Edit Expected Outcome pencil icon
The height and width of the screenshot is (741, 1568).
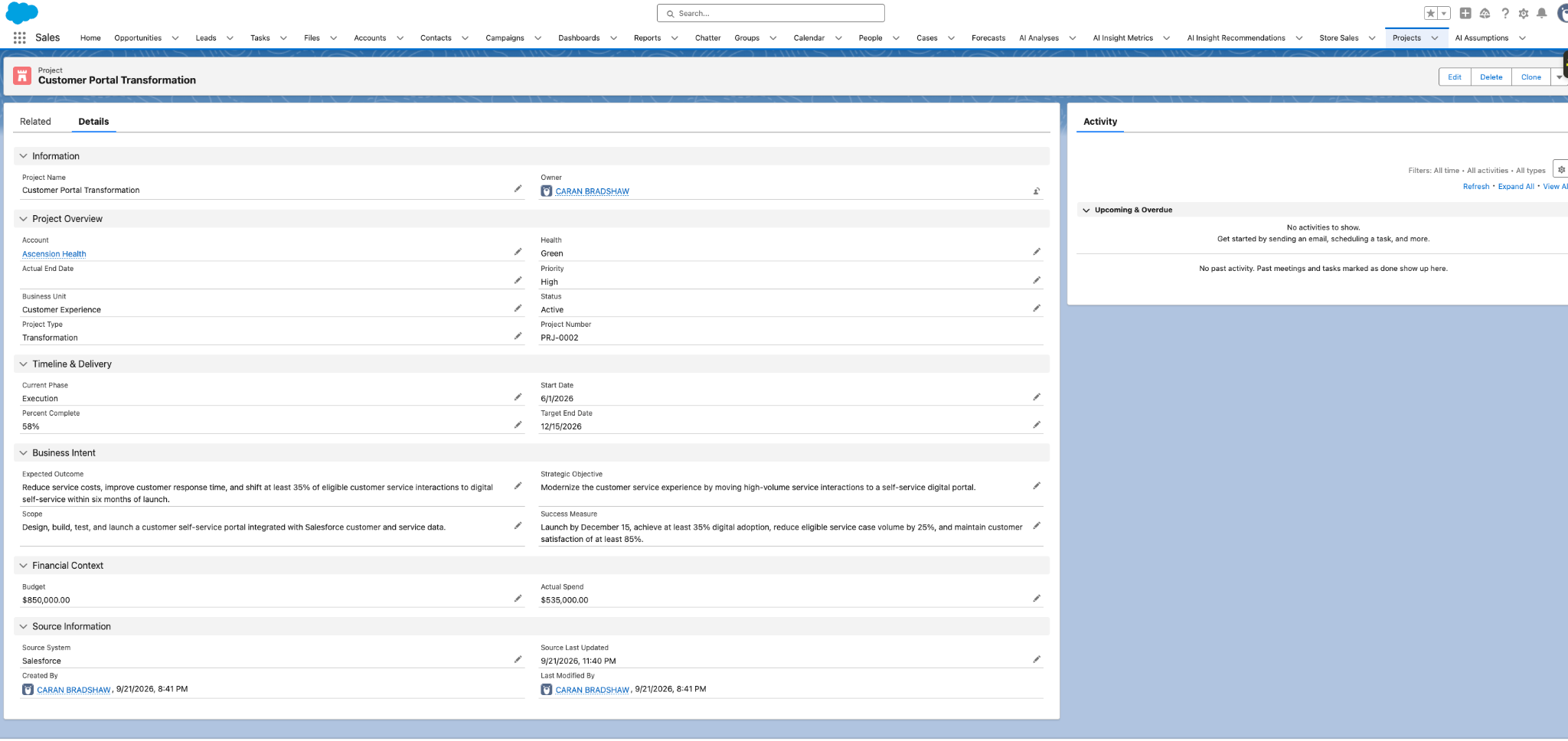click(x=518, y=486)
